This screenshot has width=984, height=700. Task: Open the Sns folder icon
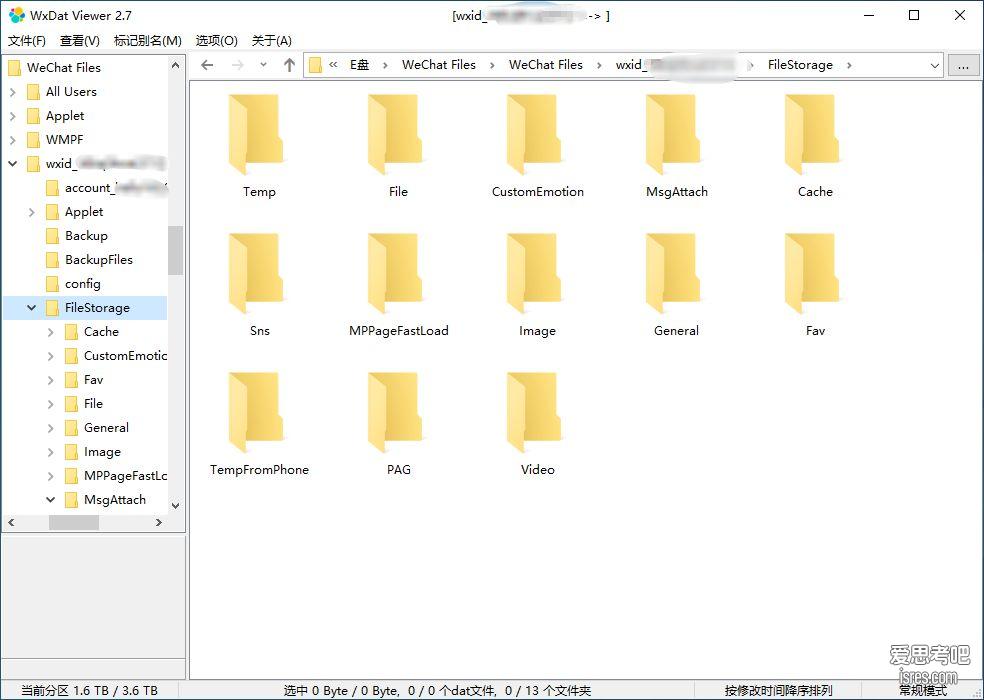pyautogui.click(x=257, y=274)
